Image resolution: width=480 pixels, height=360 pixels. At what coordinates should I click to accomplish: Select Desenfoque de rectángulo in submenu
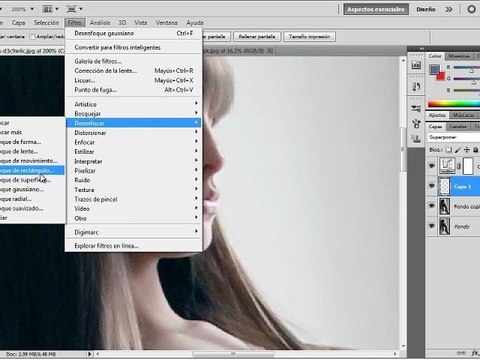coord(32,170)
